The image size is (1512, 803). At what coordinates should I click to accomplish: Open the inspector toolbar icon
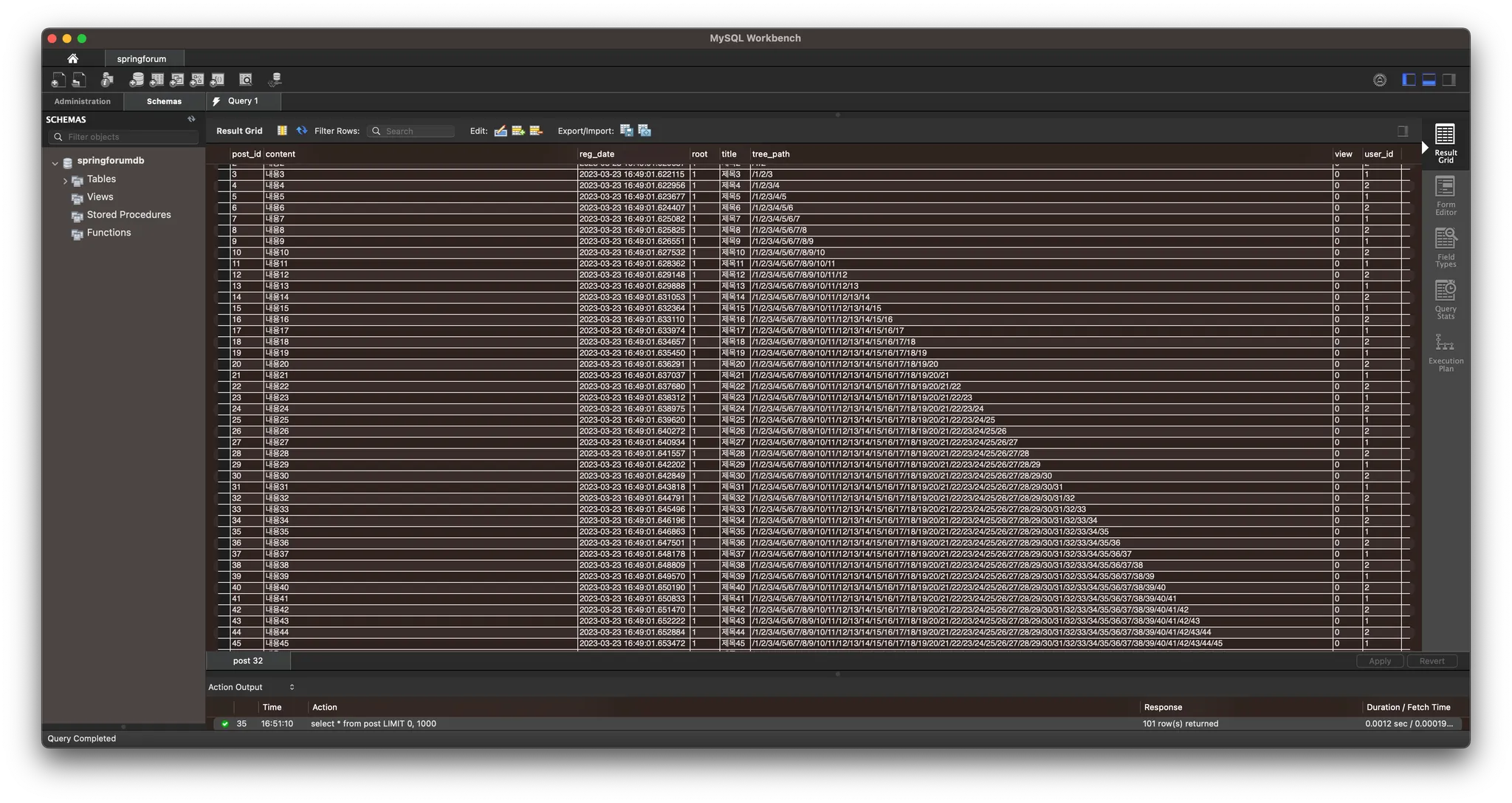click(x=107, y=80)
